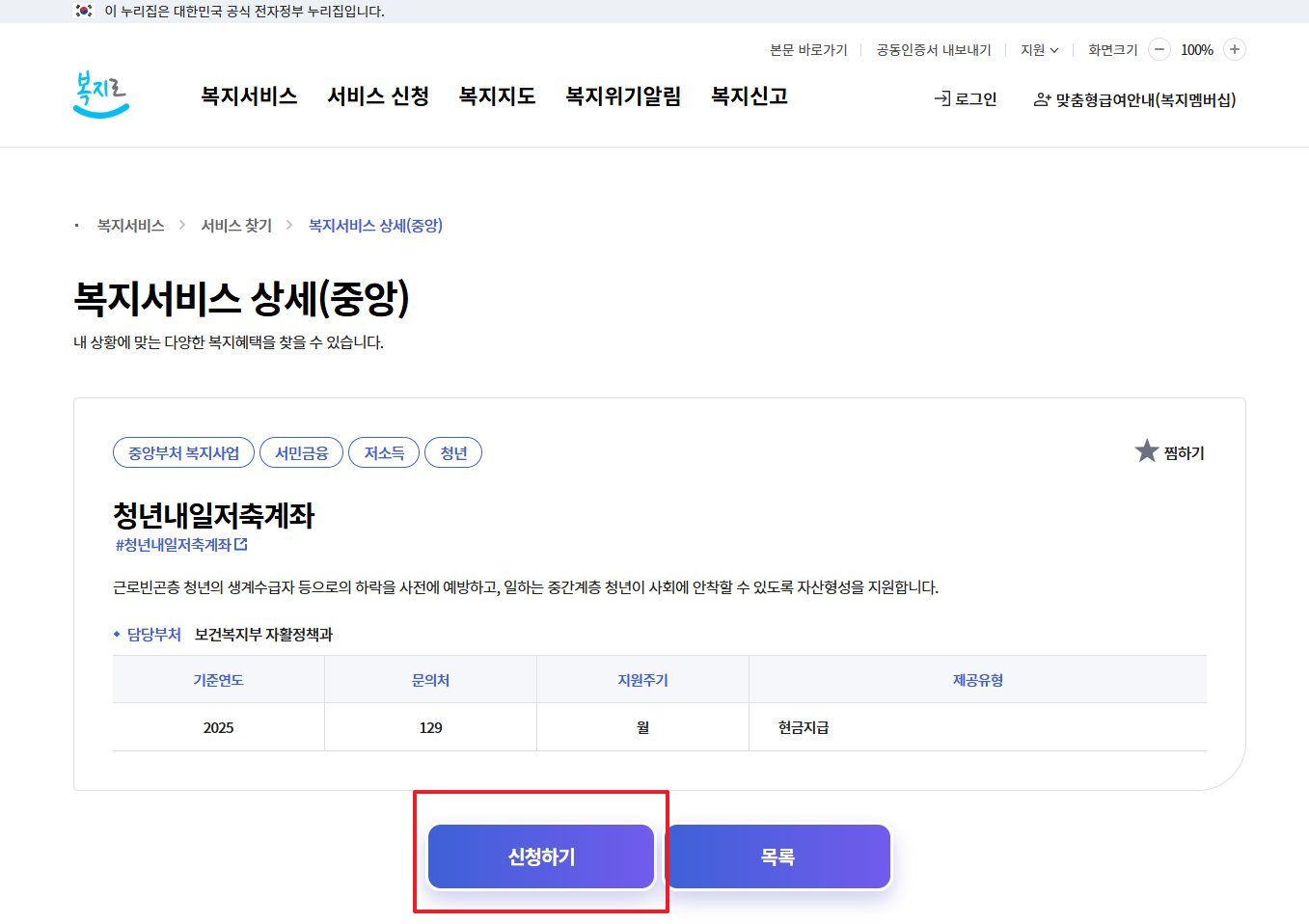The width and height of the screenshot is (1309, 924).
Task: Open the 지원 dropdown
Action: click(x=1040, y=50)
